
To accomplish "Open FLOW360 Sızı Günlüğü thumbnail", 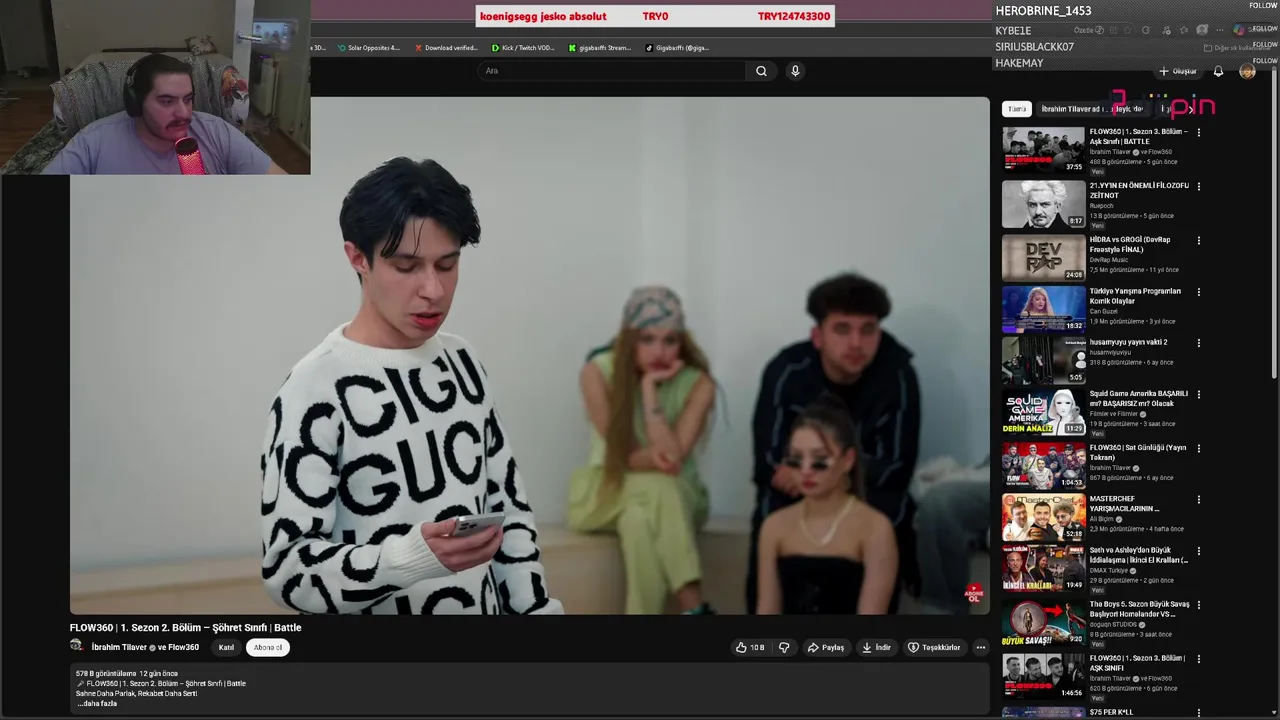I will (x=1043, y=465).
